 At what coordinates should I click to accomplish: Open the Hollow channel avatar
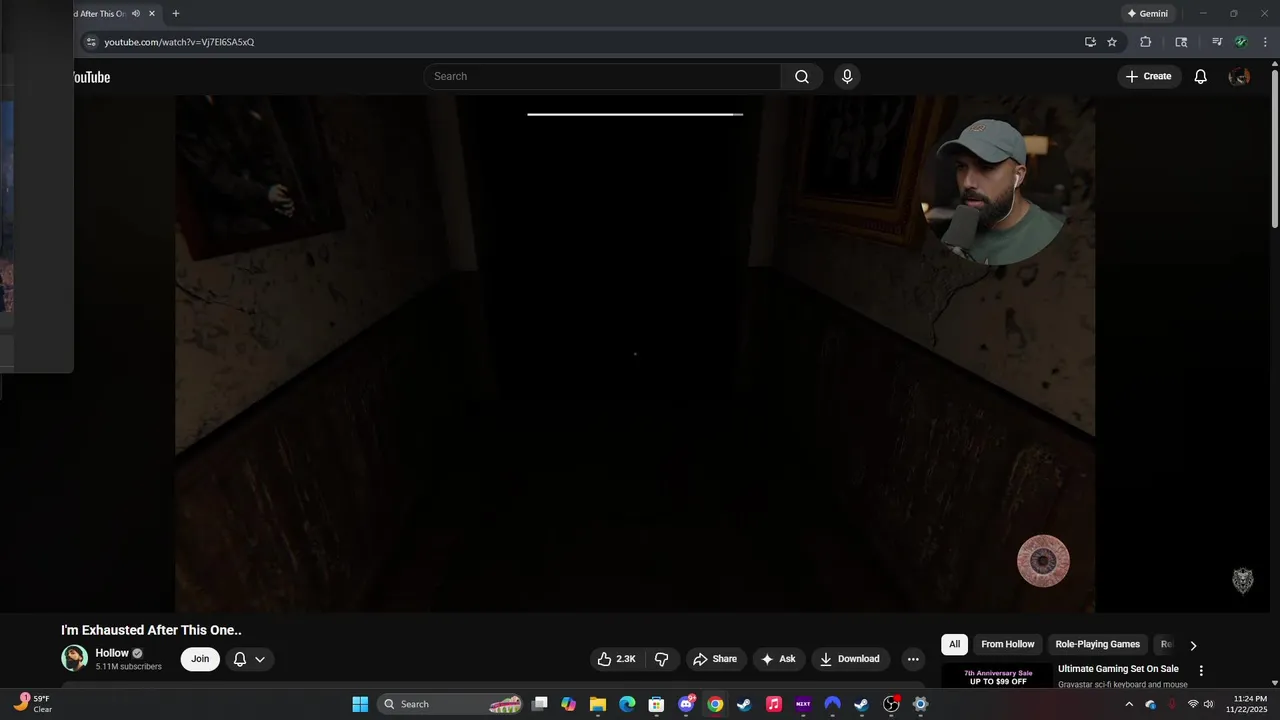point(75,658)
